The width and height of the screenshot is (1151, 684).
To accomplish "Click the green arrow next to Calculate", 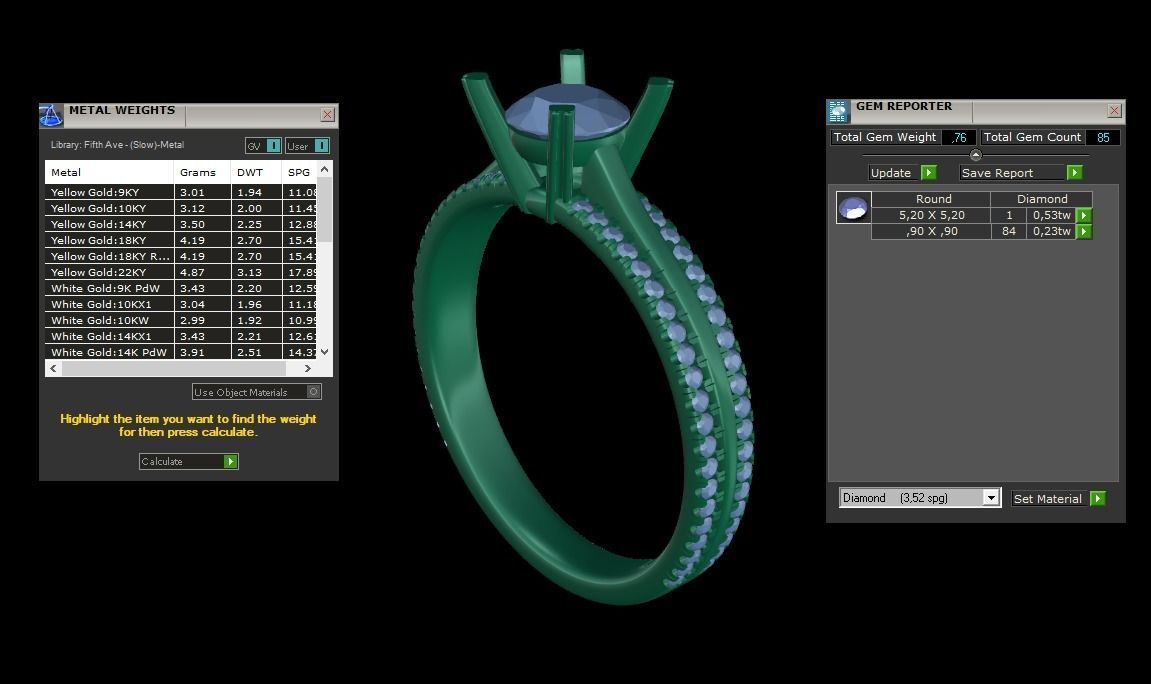I will coord(230,462).
